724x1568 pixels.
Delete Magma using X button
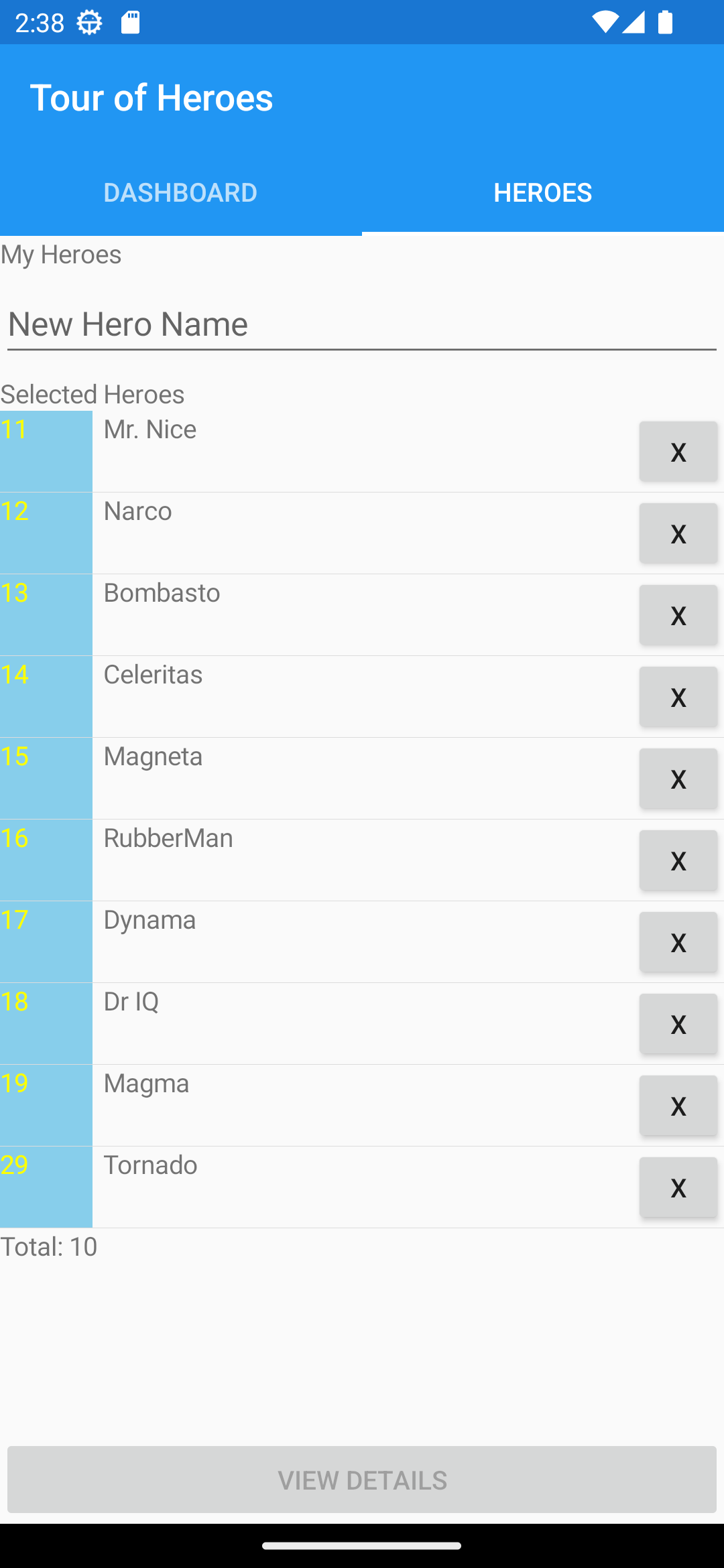678,1106
